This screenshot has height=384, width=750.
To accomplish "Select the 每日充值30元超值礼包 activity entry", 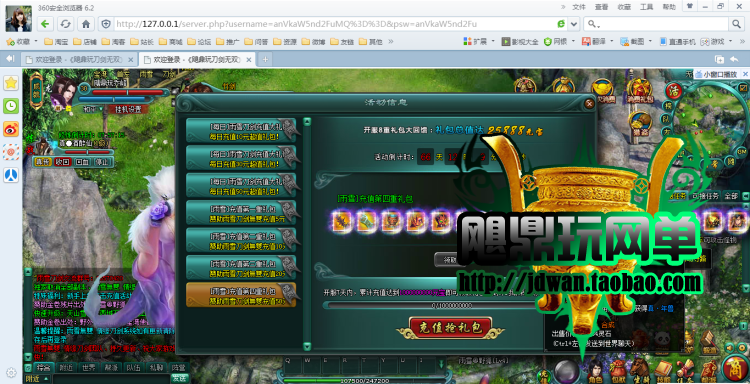I will coord(241,158).
